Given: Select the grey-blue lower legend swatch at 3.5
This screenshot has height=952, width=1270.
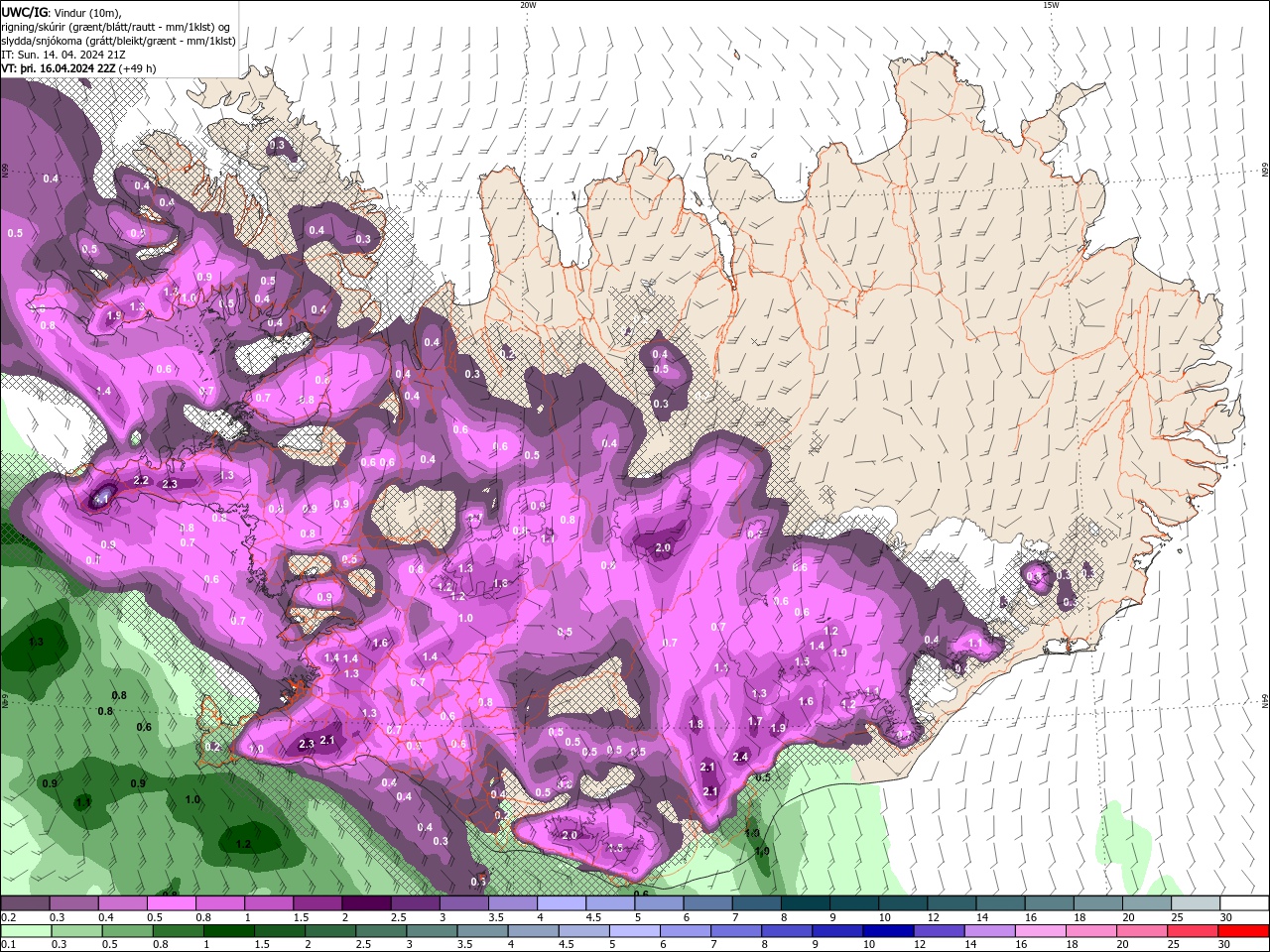Looking at the screenshot, I should pos(482,930).
